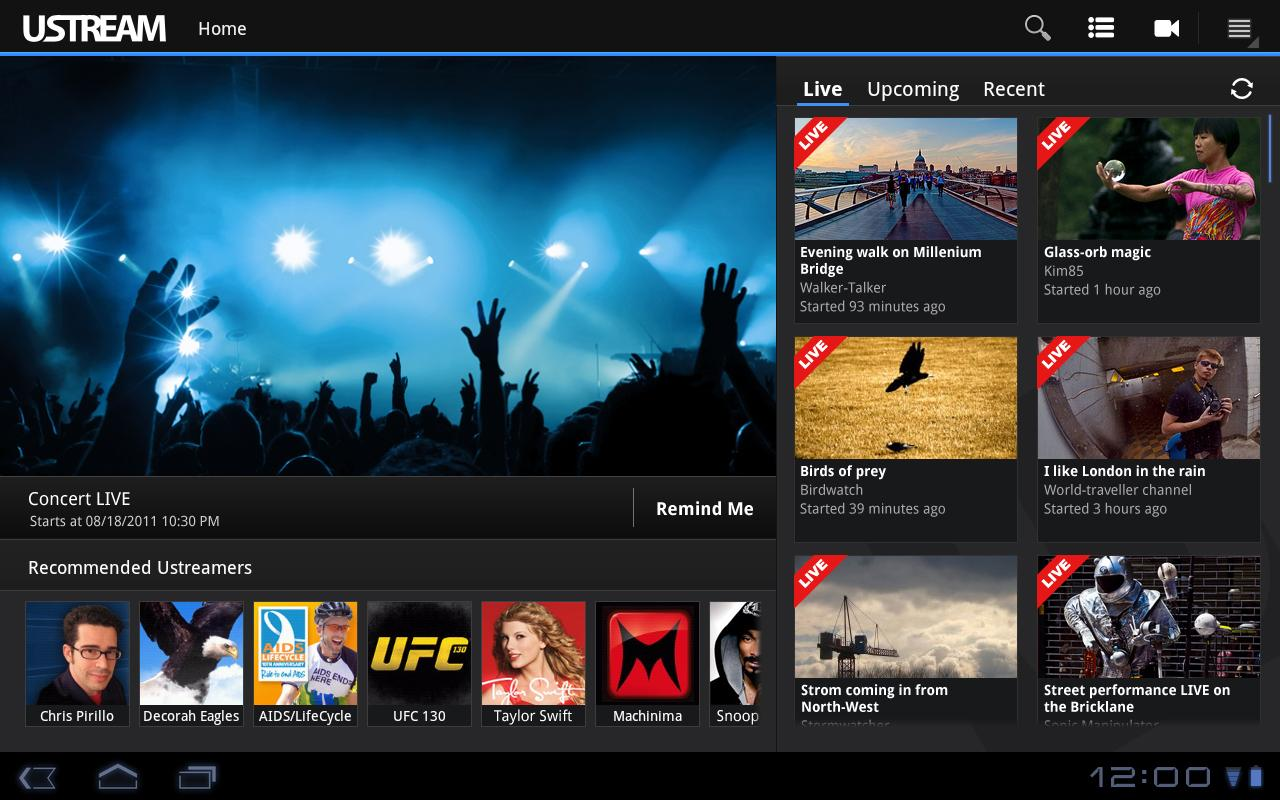The image size is (1280, 800).
Task: Select the Live tab
Action: coord(822,89)
